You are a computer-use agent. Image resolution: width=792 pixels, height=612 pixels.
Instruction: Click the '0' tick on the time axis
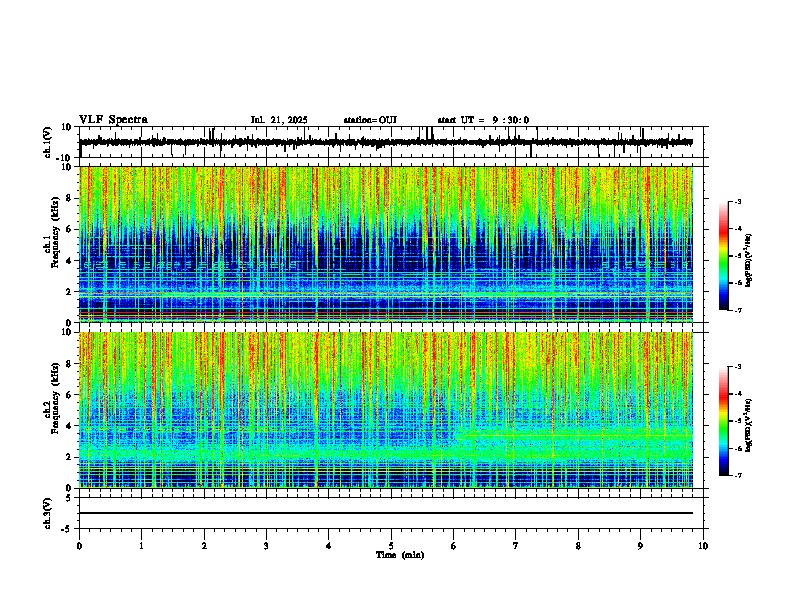tap(79, 546)
